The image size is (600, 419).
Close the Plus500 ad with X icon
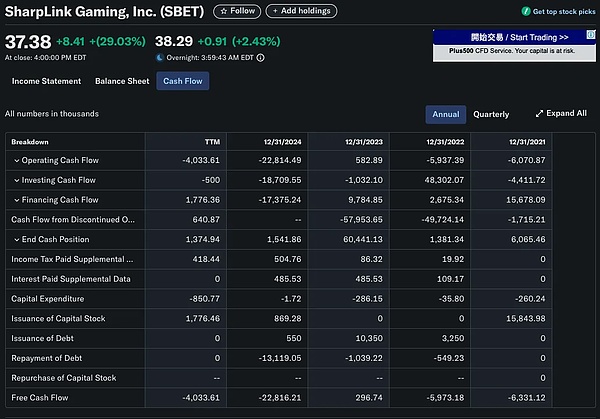pyautogui.click(x=593, y=32)
